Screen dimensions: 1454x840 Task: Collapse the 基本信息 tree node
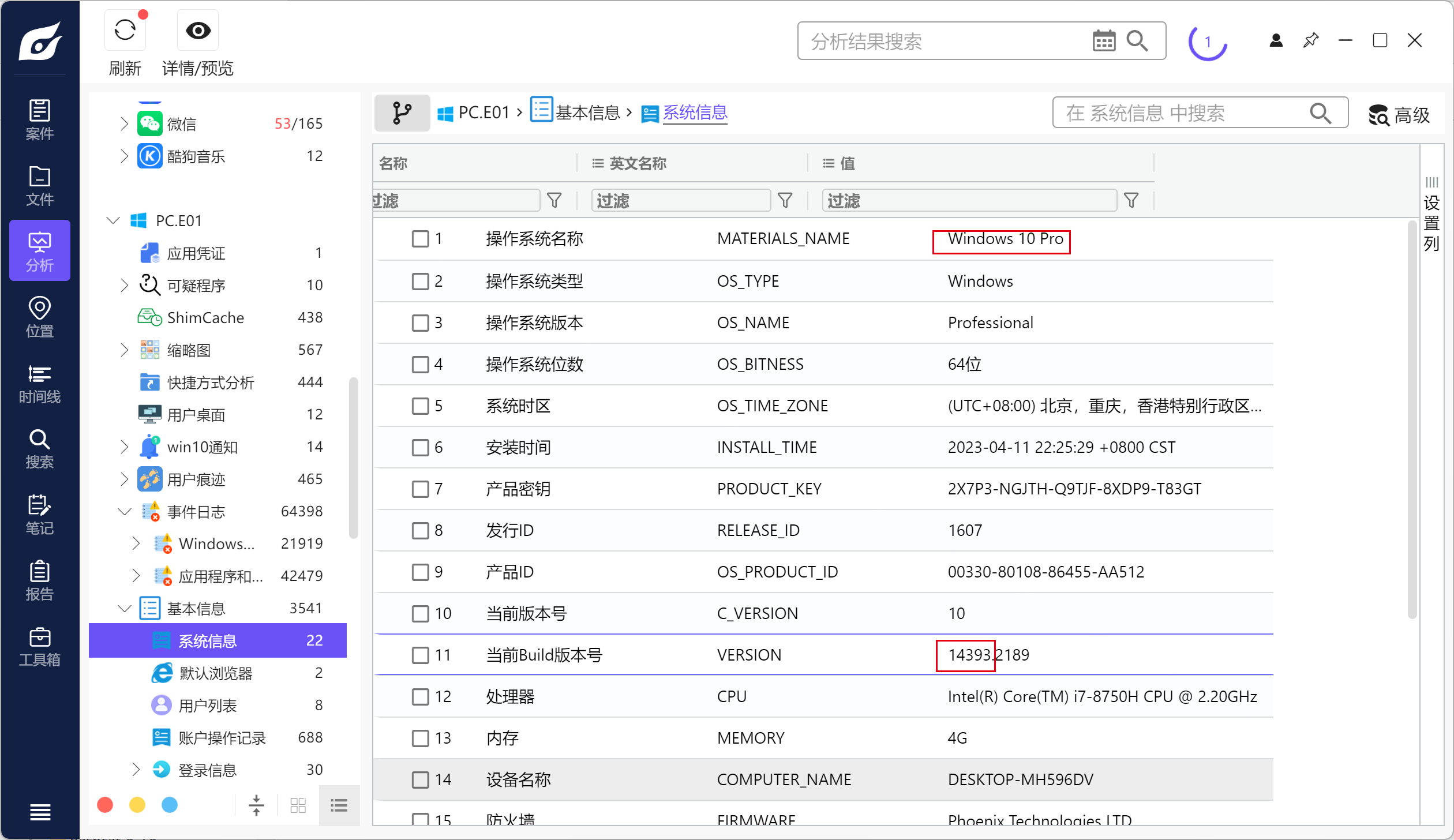click(125, 608)
